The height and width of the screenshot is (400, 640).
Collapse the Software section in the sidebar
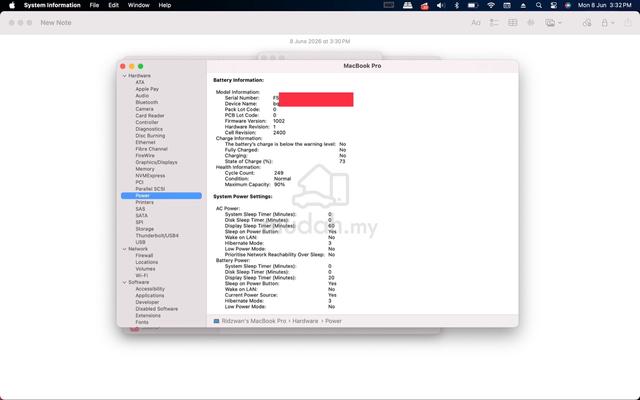tap(124, 282)
